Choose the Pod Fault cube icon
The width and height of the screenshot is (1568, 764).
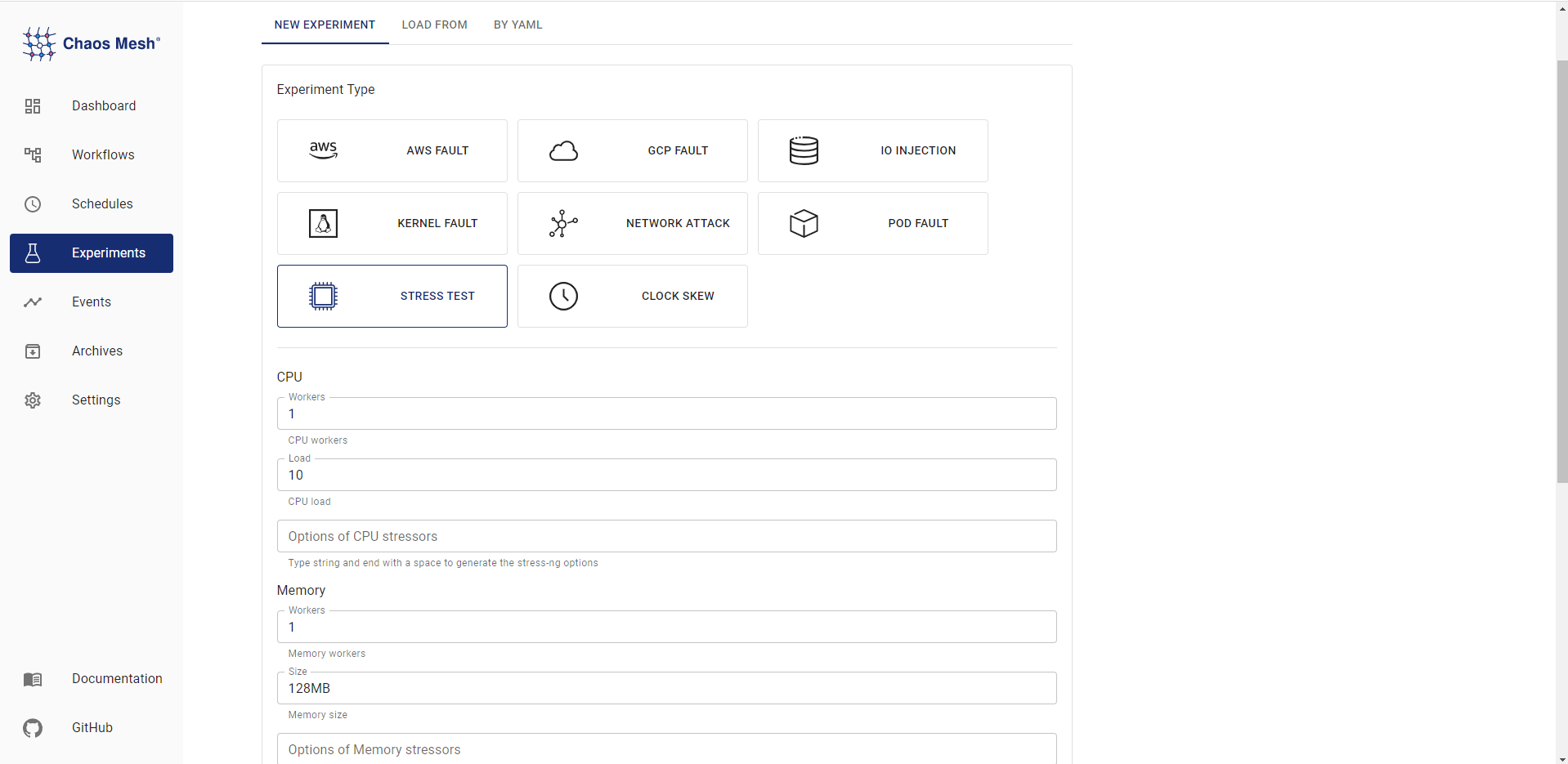click(x=804, y=223)
